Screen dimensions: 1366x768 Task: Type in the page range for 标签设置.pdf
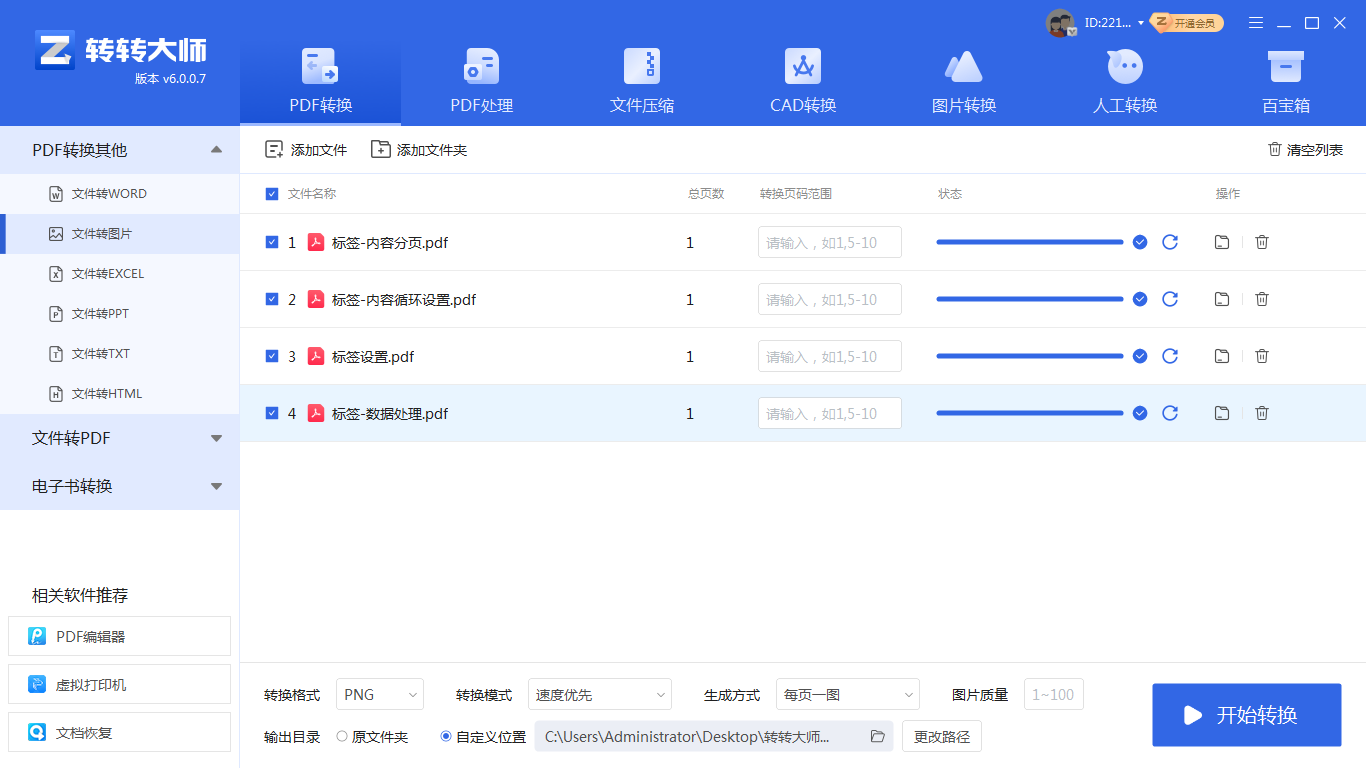point(829,356)
